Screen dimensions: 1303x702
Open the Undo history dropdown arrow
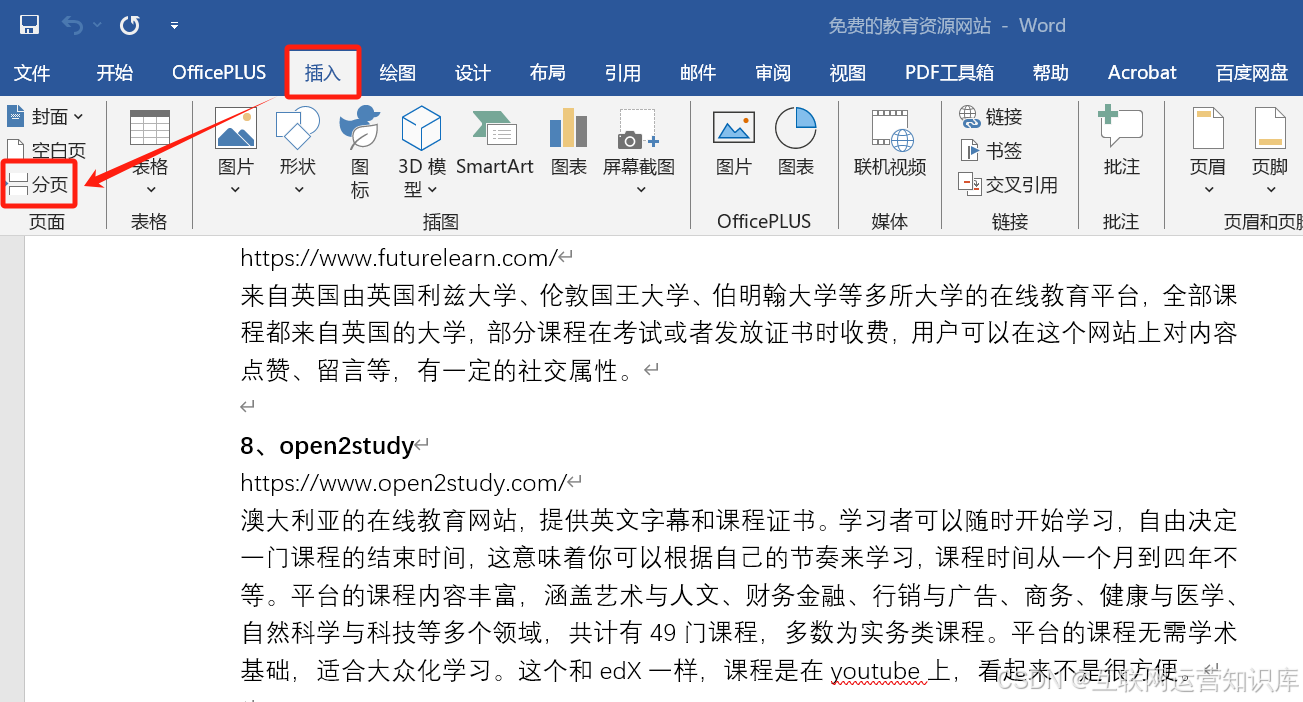pos(96,25)
